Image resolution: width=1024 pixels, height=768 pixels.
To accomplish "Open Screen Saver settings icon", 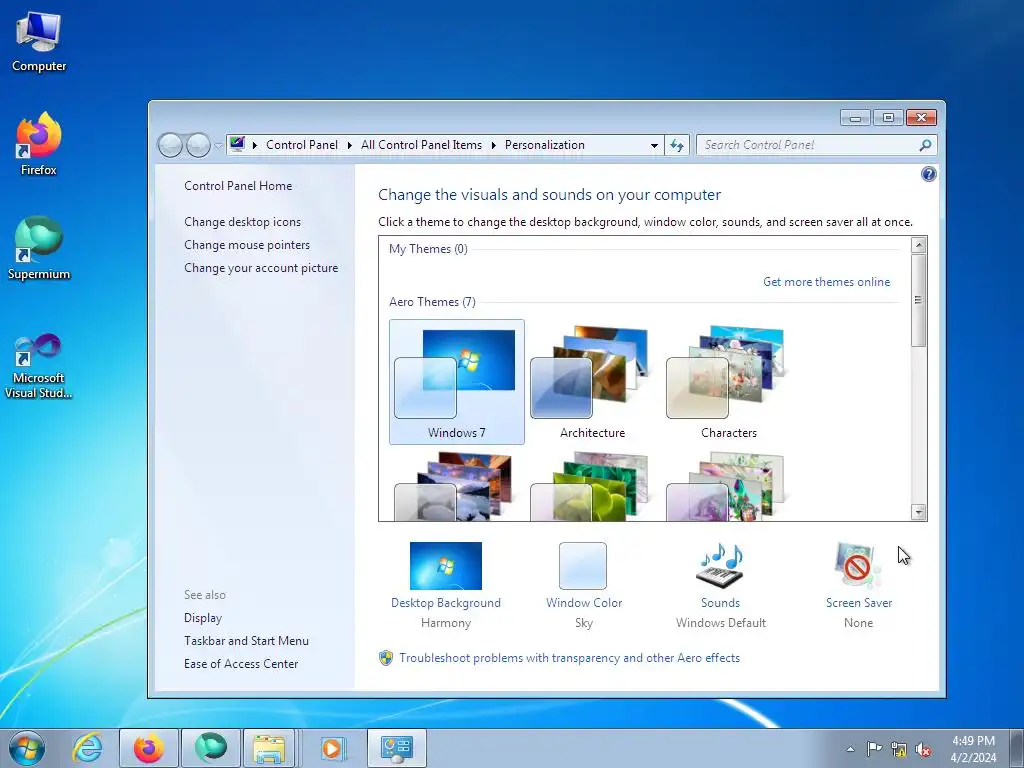I will tap(857, 566).
